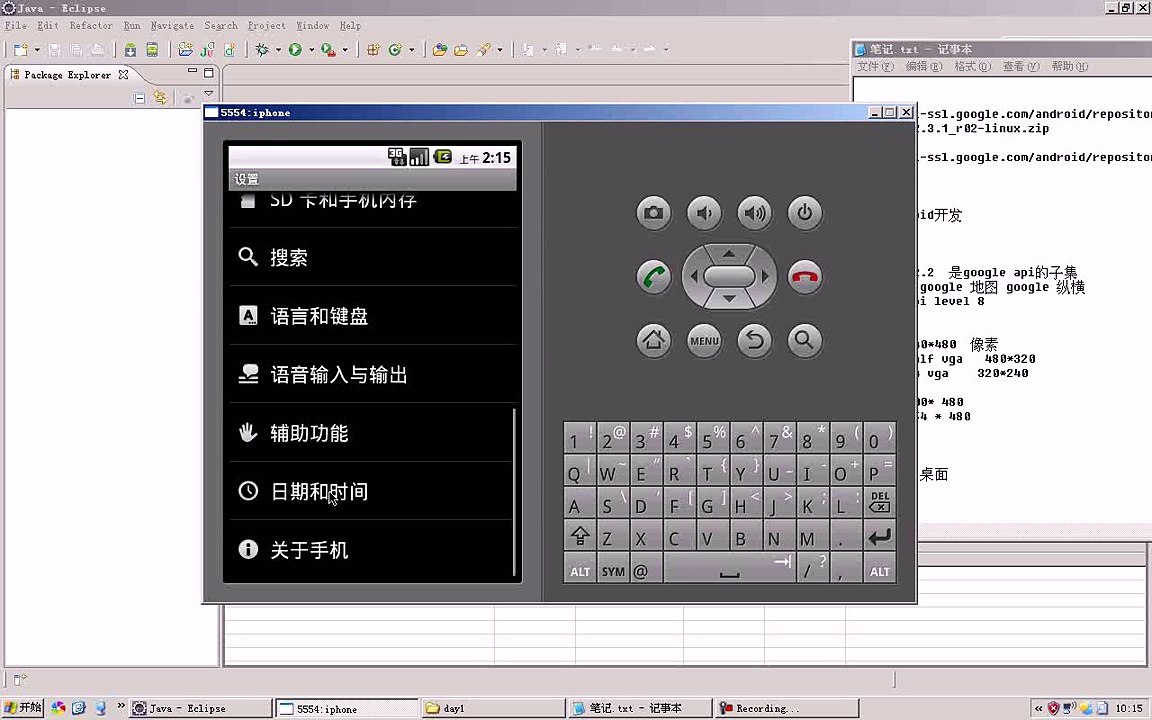Image resolution: width=1152 pixels, height=720 pixels.
Task: Click the Search flashlight toolbar icon
Action: click(483, 50)
